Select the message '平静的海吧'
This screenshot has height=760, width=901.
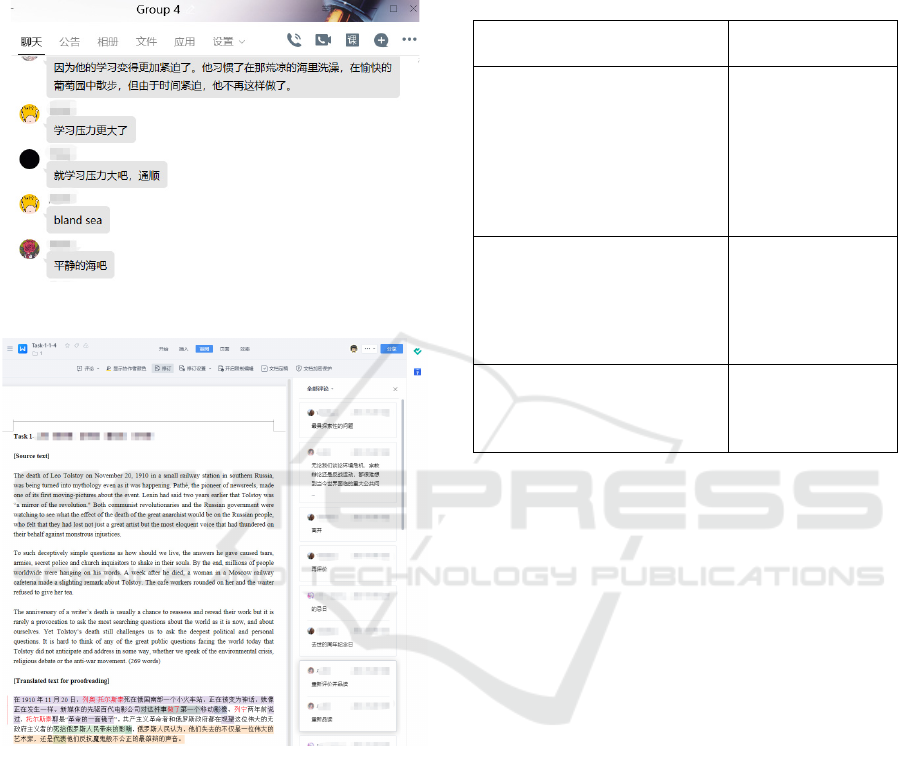(80, 265)
